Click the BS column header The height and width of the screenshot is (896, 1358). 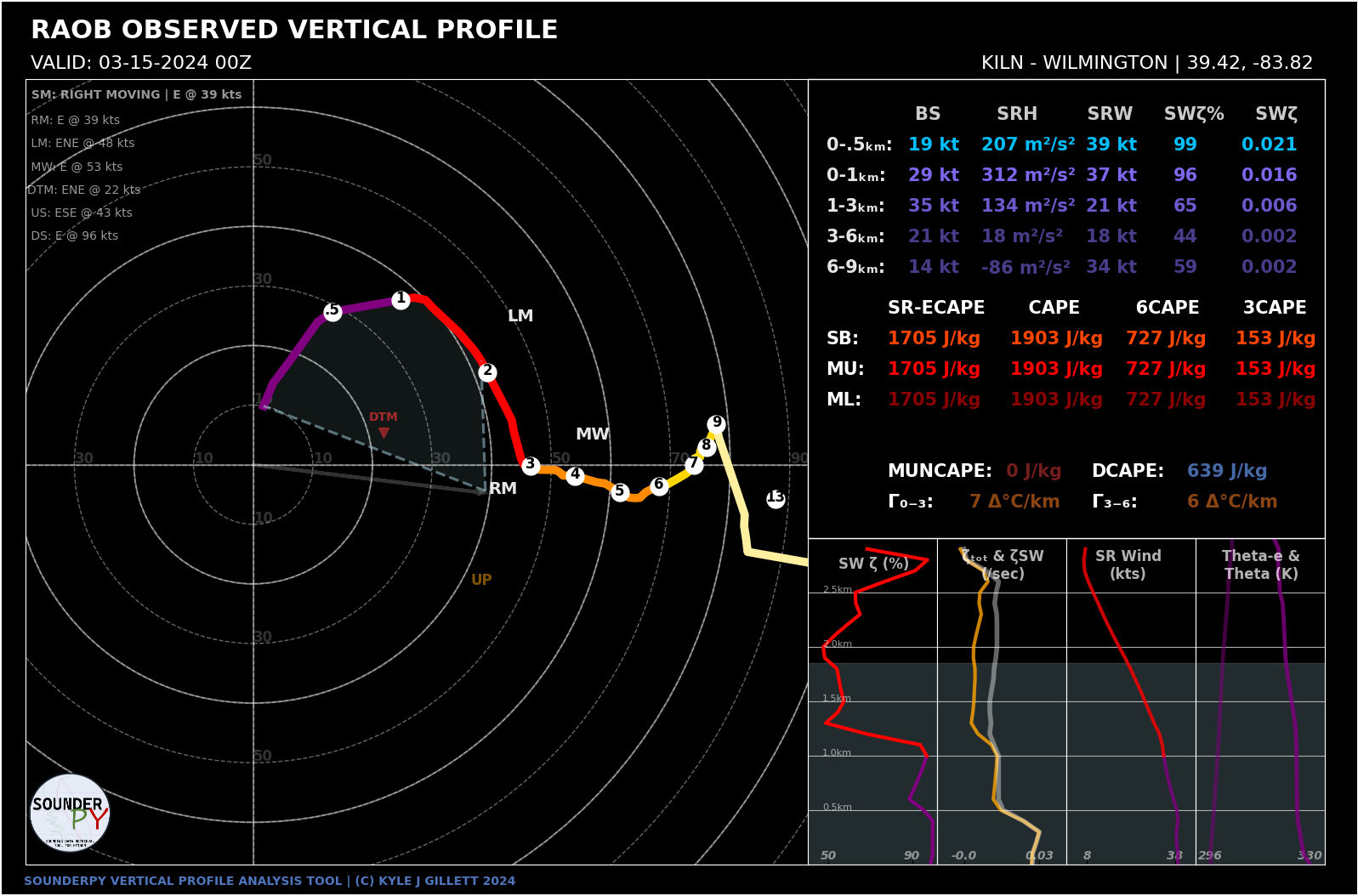[928, 114]
